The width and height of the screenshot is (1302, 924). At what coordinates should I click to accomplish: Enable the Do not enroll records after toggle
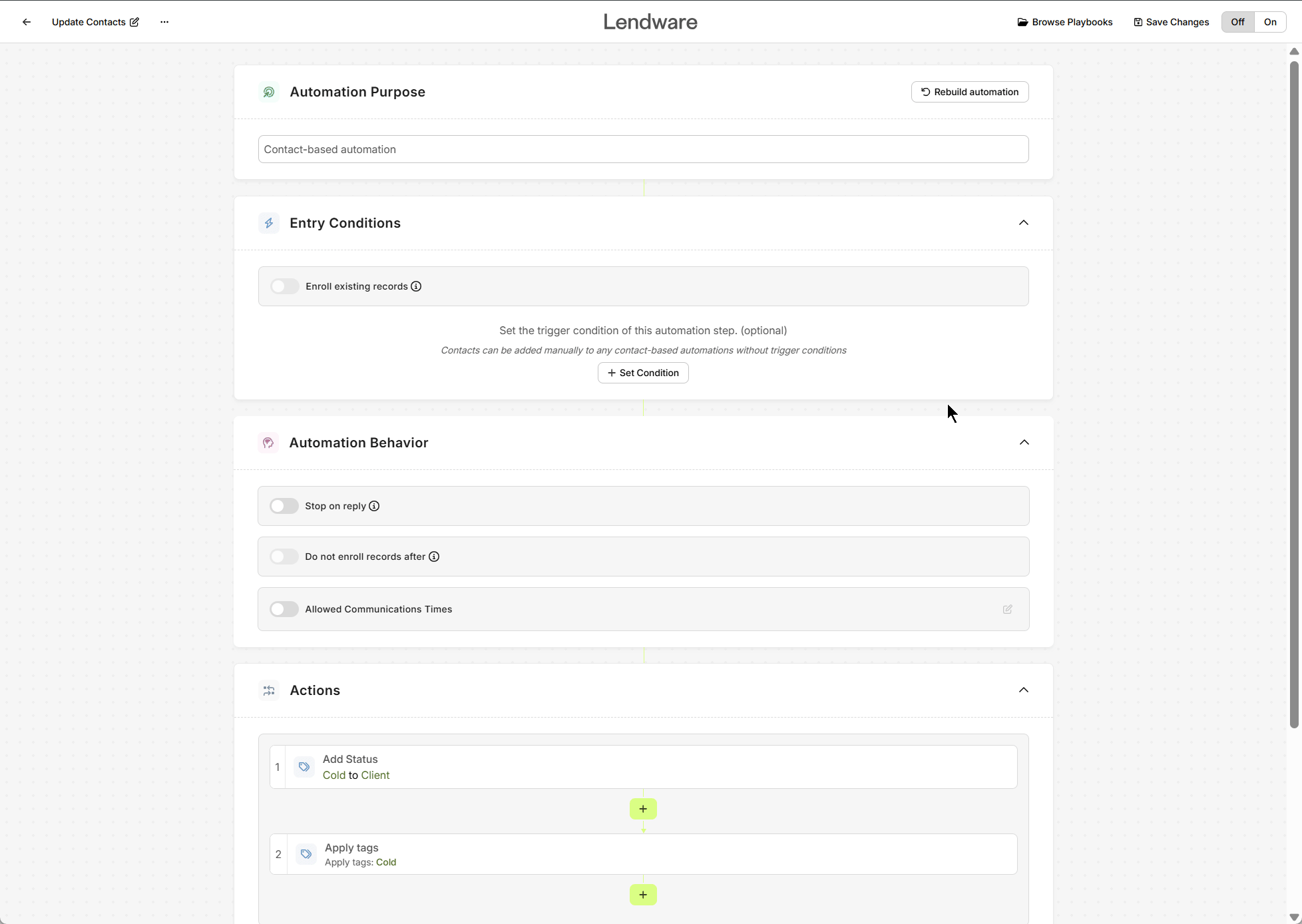(284, 557)
